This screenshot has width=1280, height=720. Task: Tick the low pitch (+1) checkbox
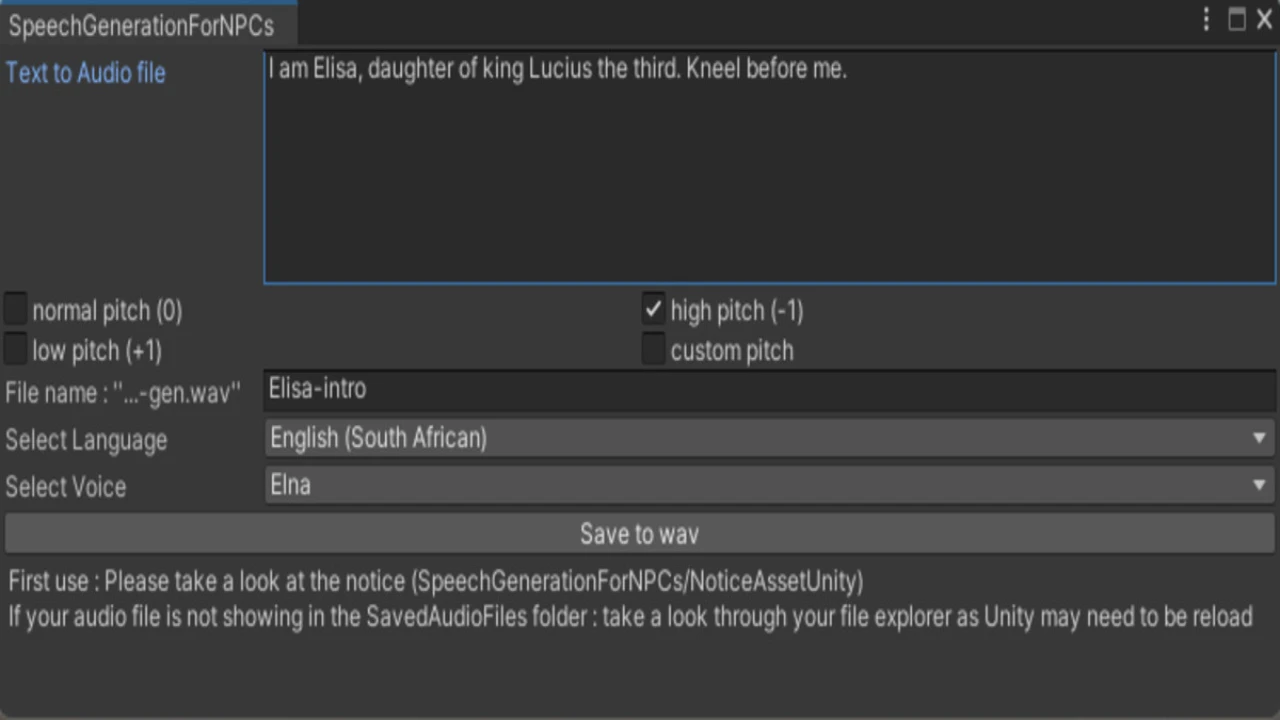tap(16, 350)
